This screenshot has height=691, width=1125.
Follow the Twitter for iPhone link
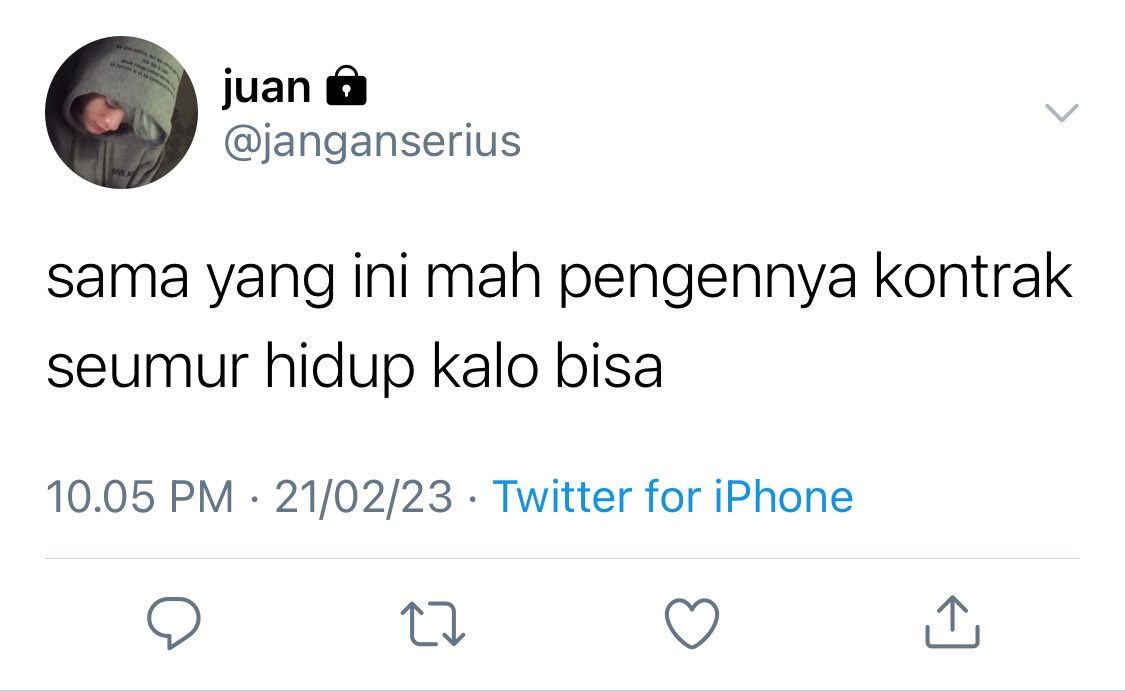[672, 497]
